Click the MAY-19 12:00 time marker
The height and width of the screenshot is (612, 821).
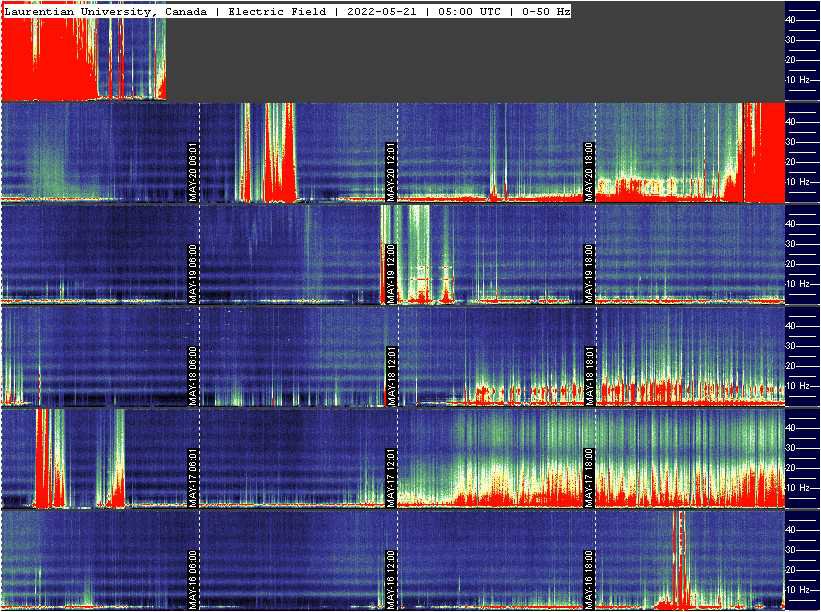point(392,274)
